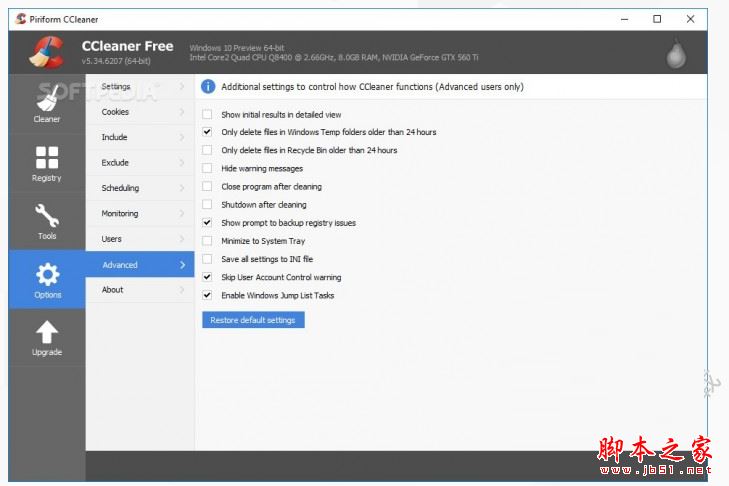Enable Only delete Recycle Bin files older than 24 hours

(207, 150)
